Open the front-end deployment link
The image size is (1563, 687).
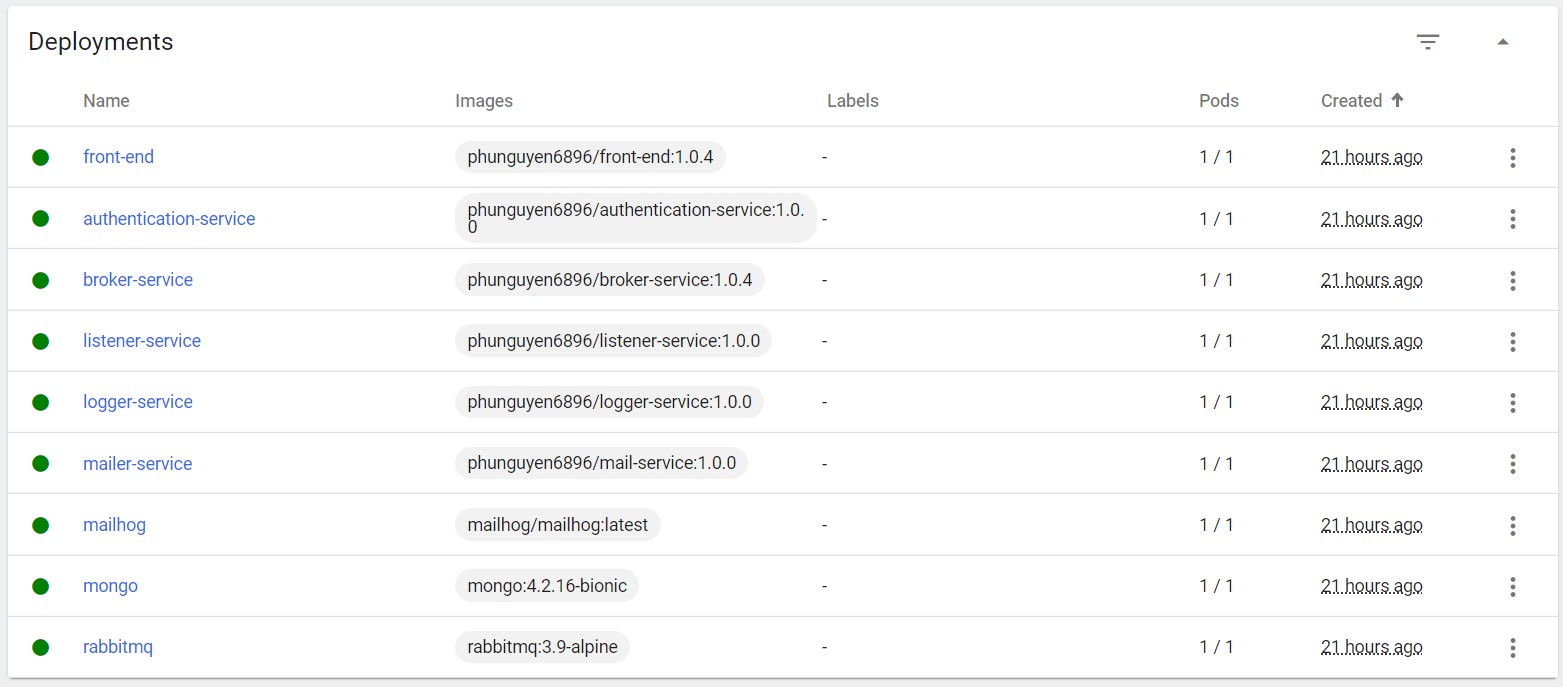[118, 157]
